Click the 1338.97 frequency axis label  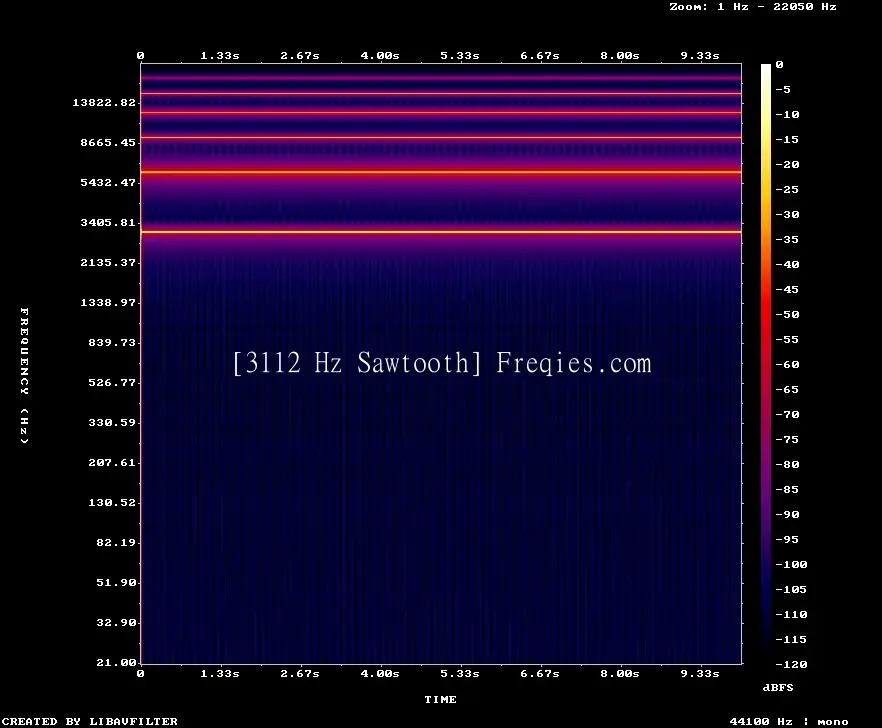pos(108,302)
